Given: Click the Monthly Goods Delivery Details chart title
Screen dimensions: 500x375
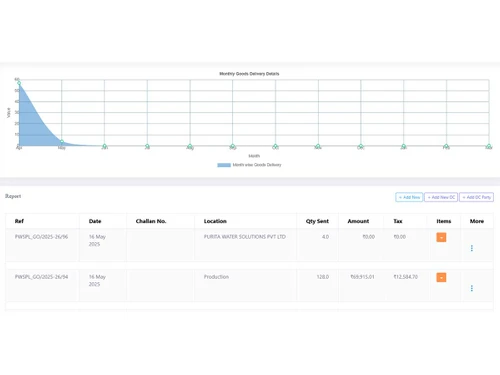Looking at the screenshot, I should (x=249, y=74).
